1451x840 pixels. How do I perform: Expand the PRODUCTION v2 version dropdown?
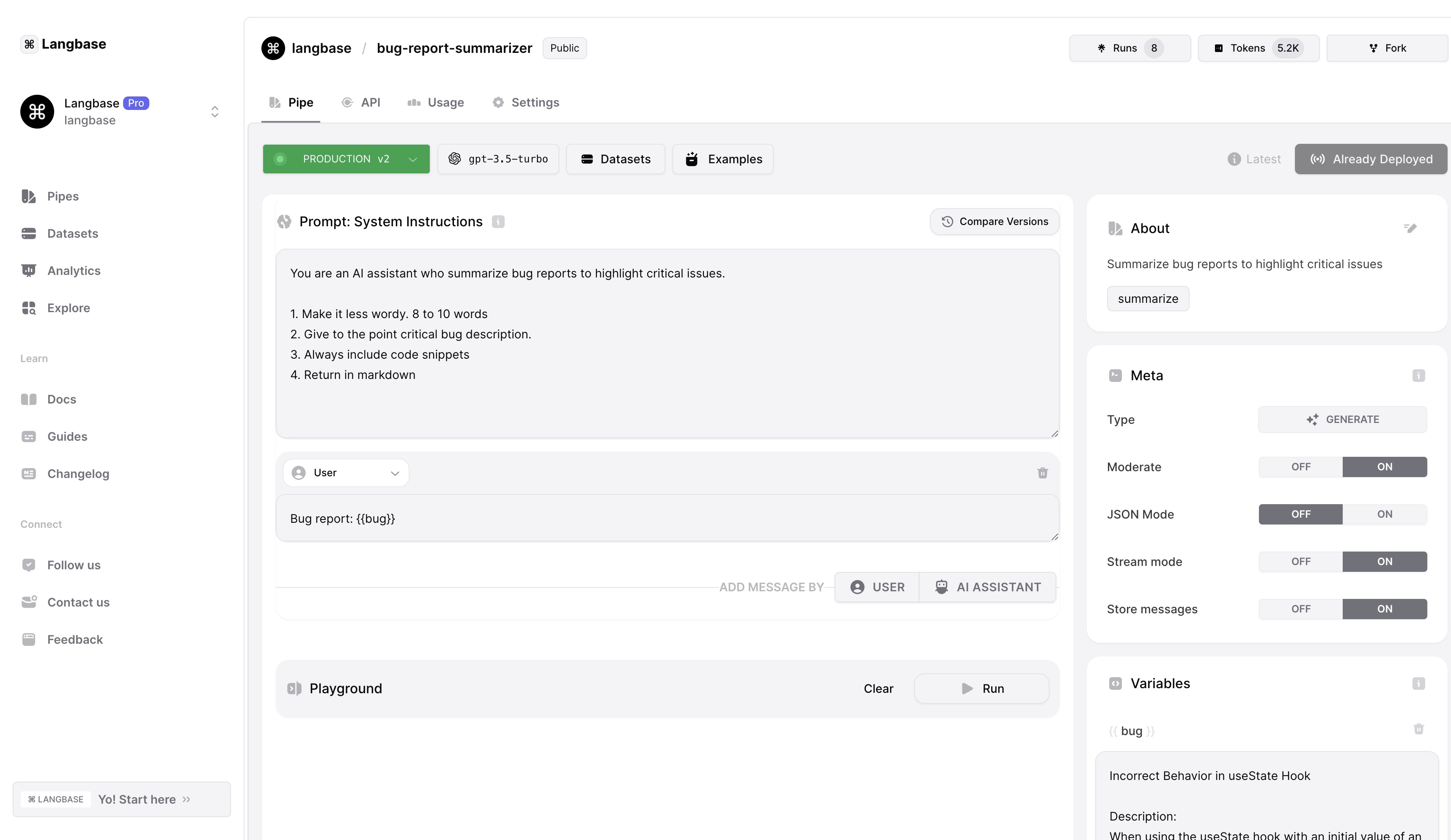tap(346, 159)
